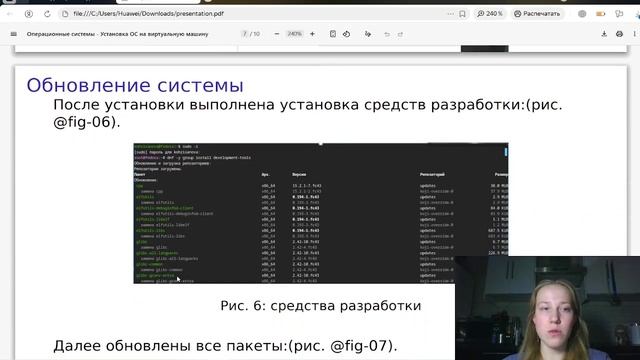The image size is (640, 360).
Task: Open the round icon right of Распечатать
Action: pyautogui.click(x=582, y=14)
